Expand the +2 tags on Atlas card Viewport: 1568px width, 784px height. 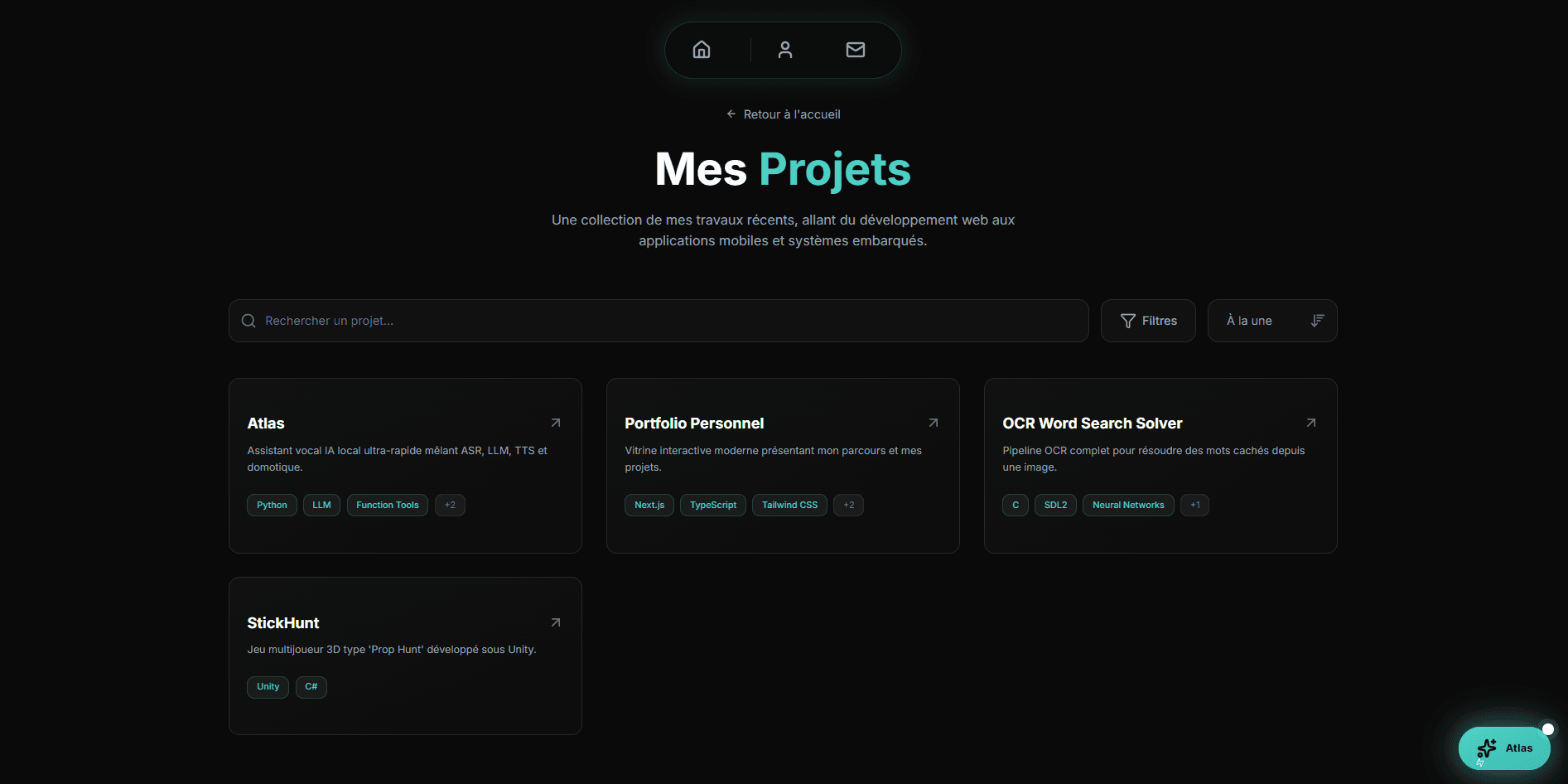[450, 505]
